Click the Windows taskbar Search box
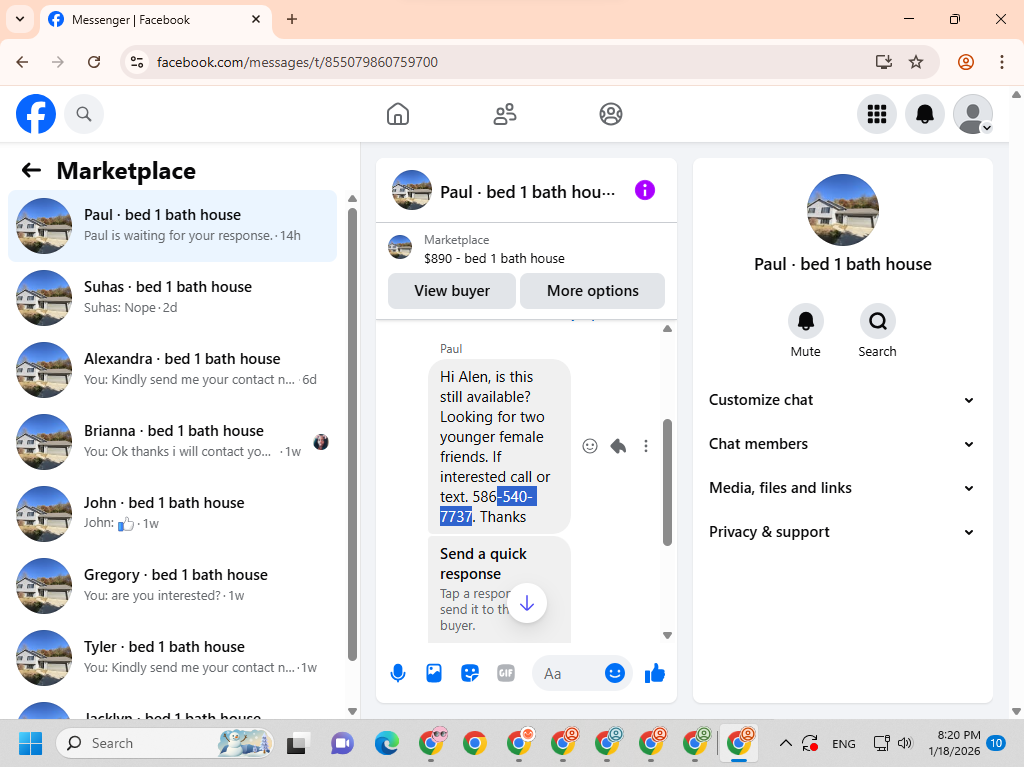The width and height of the screenshot is (1024, 767). 165,743
